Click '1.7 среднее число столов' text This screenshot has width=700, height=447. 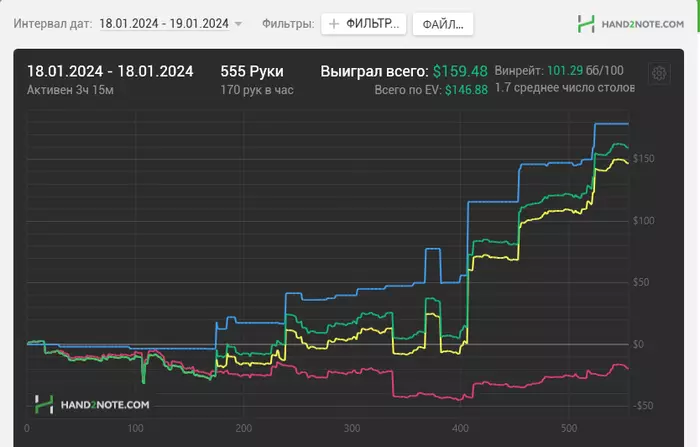click(565, 88)
